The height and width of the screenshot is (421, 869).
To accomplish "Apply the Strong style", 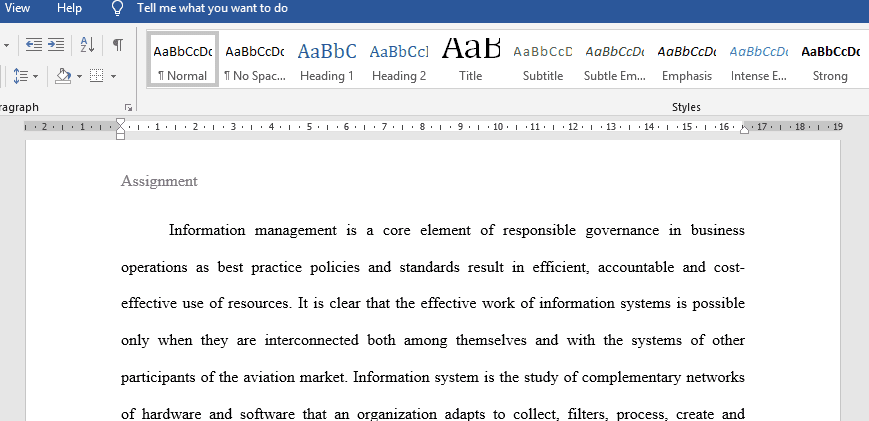I will point(830,59).
